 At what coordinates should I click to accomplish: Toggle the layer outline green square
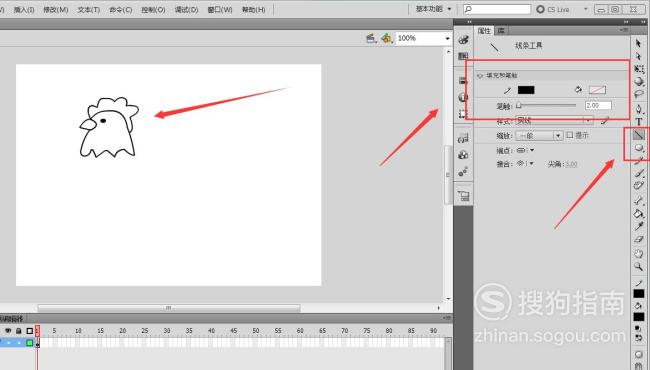[29, 343]
